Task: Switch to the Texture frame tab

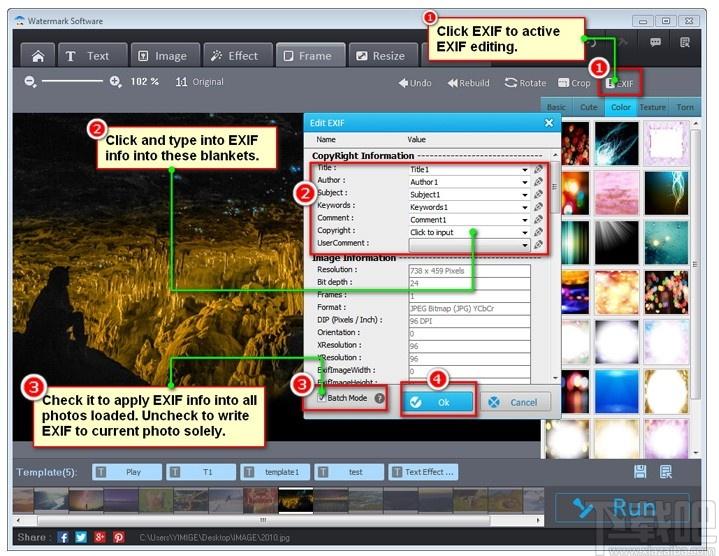Action: [652, 107]
